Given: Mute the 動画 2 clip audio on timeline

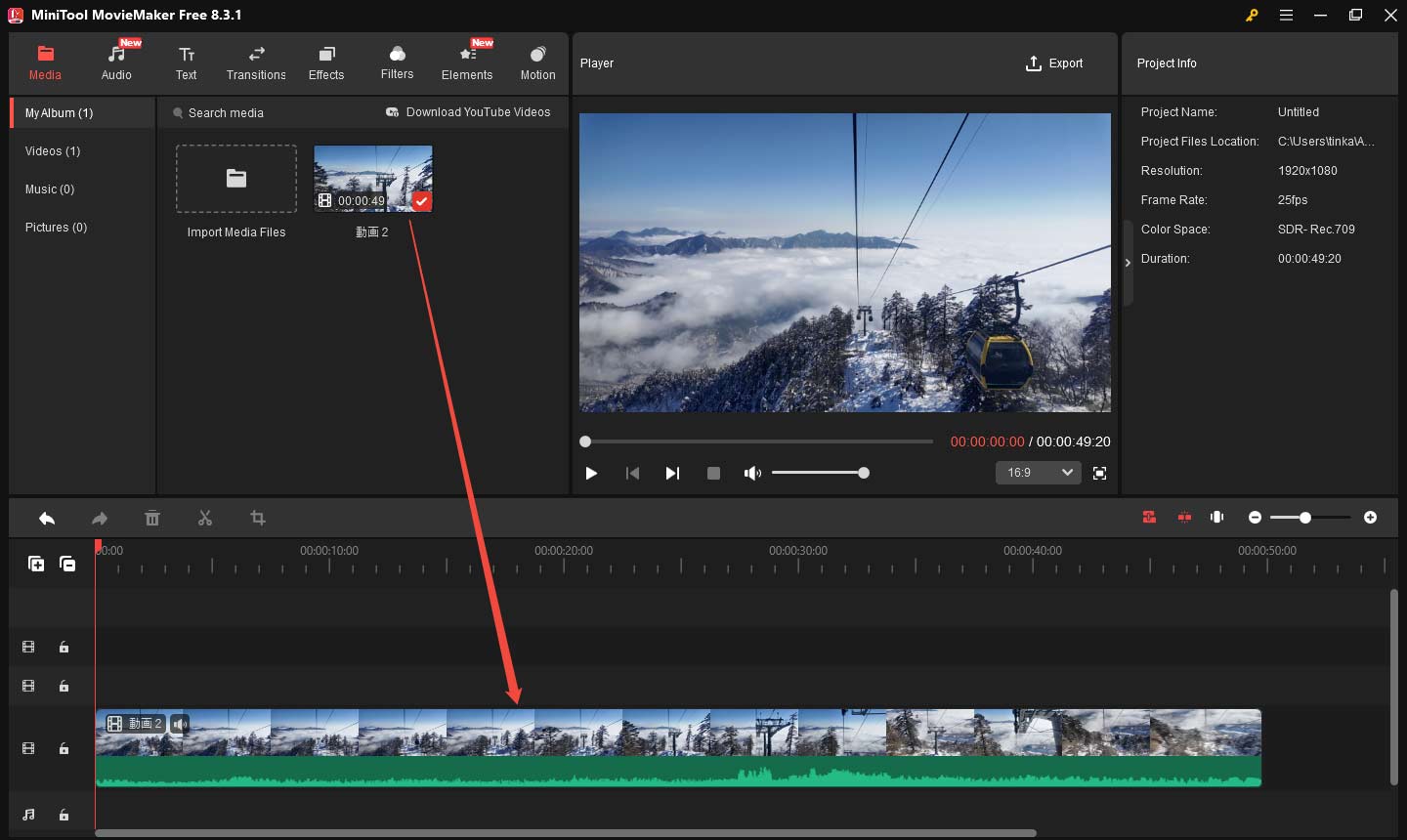Looking at the screenshot, I should coord(180,724).
